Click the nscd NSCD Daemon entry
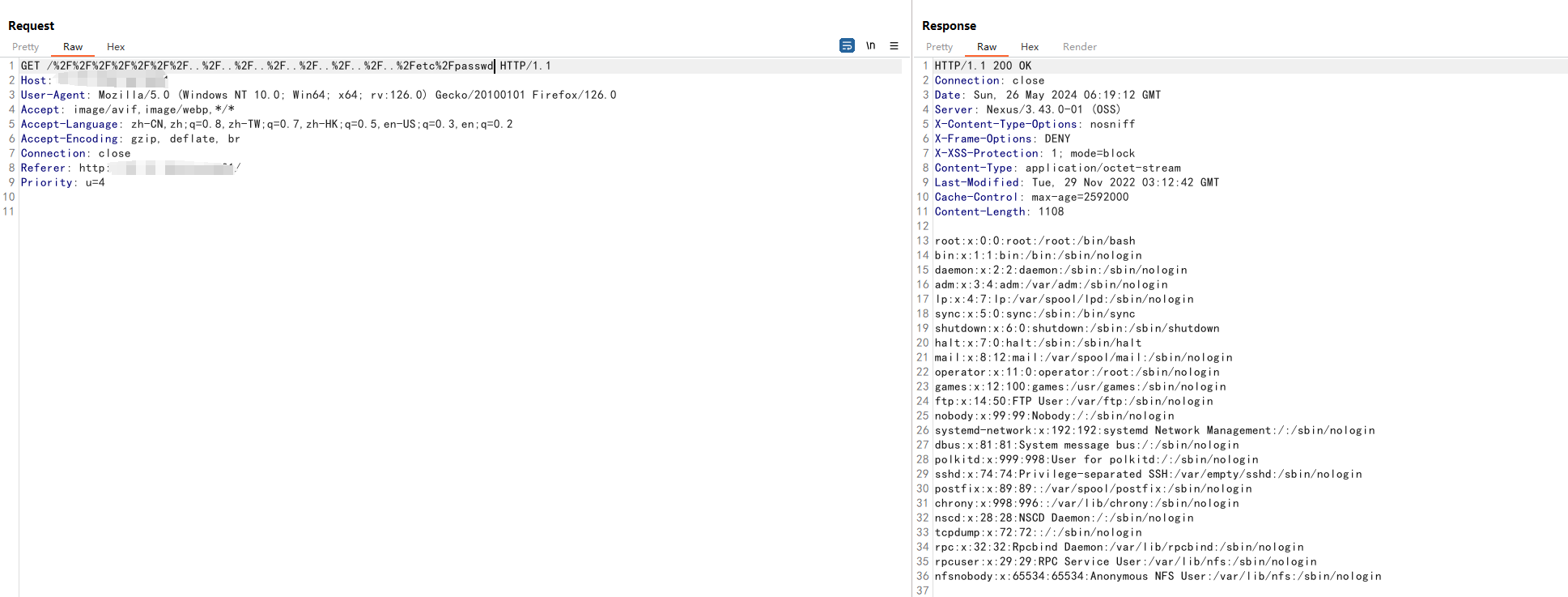 pyautogui.click(x=1064, y=518)
